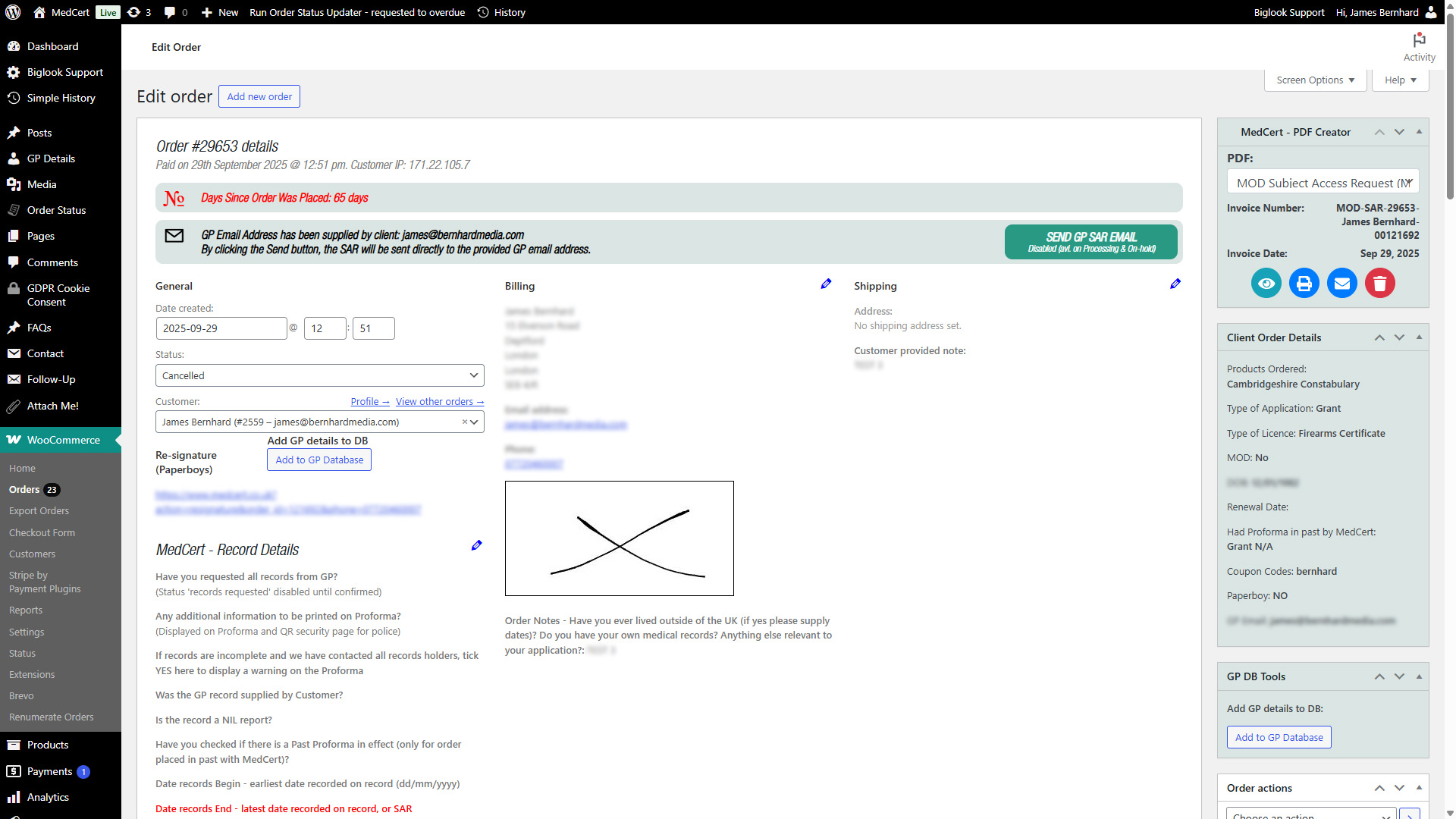Viewport: 1456px width, 819px height.
Task: Click the Live status badge
Action: (108, 12)
